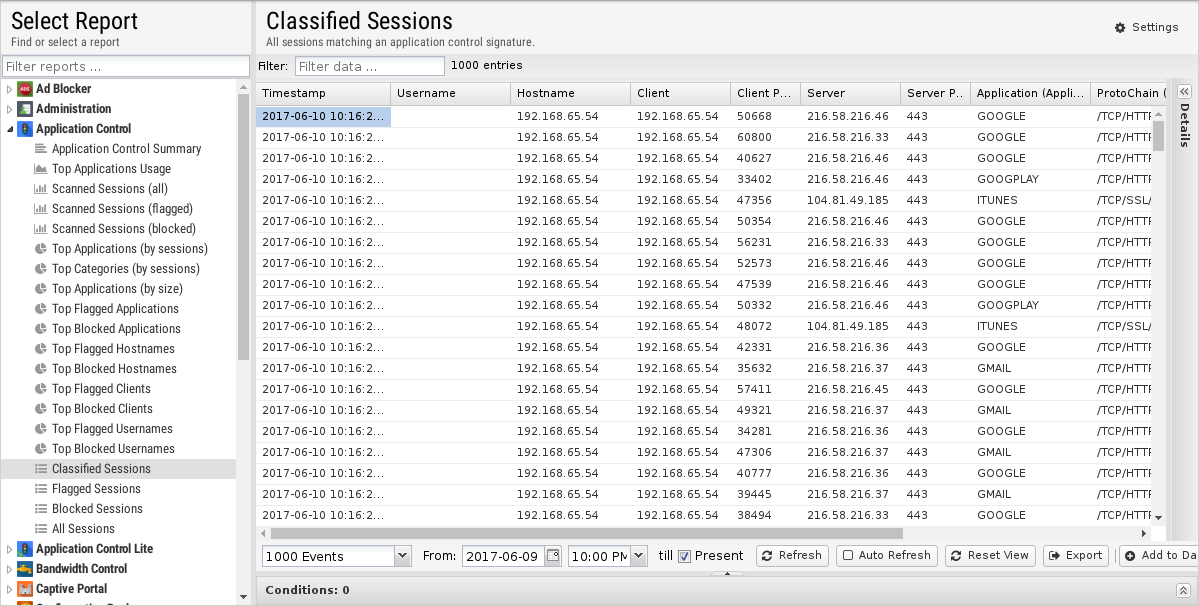Collapse the Details side panel

coord(1184,92)
